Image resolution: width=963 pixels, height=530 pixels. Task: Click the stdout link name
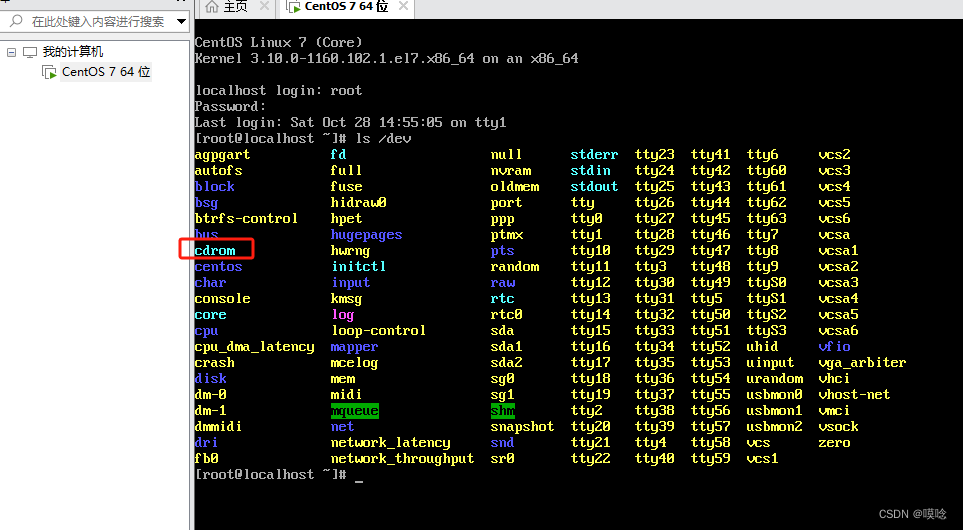pyautogui.click(x=594, y=187)
